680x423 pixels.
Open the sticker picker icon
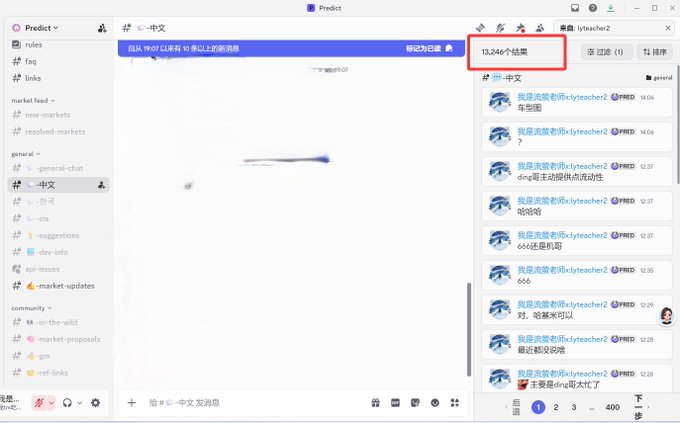pyautogui.click(x=415, y=403)
